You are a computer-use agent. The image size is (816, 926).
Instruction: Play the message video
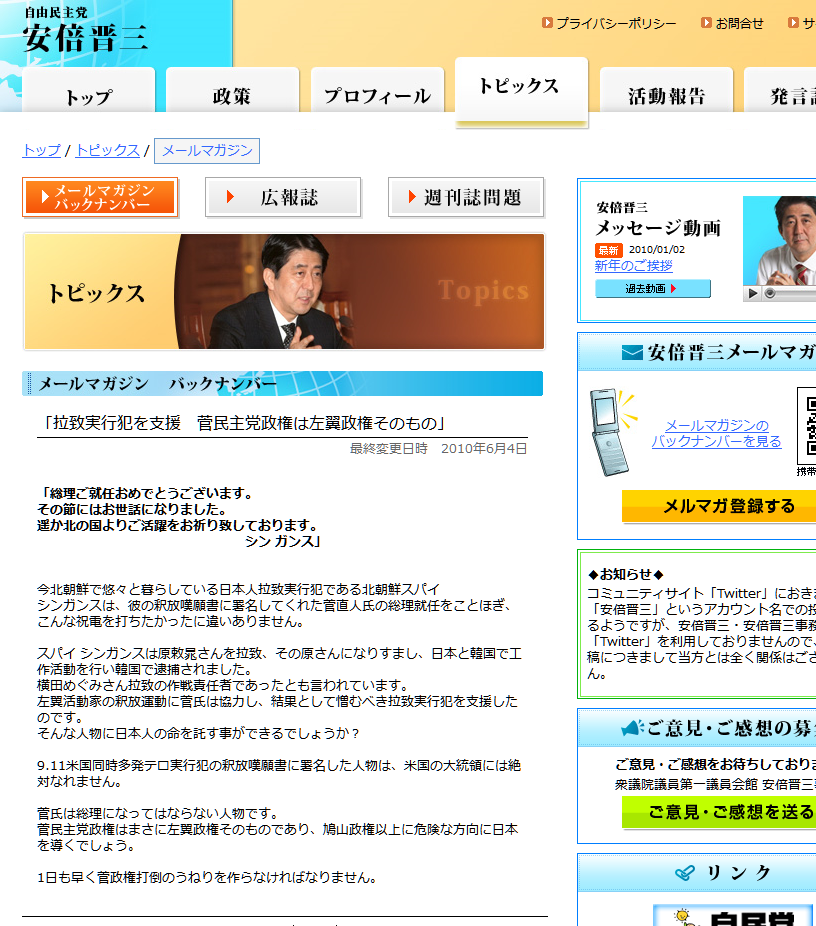[x=752, y=293]
